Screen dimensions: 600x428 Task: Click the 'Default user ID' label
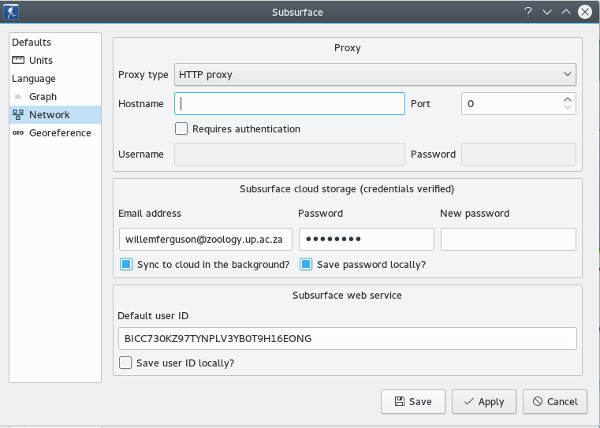(x=153, y=316)
